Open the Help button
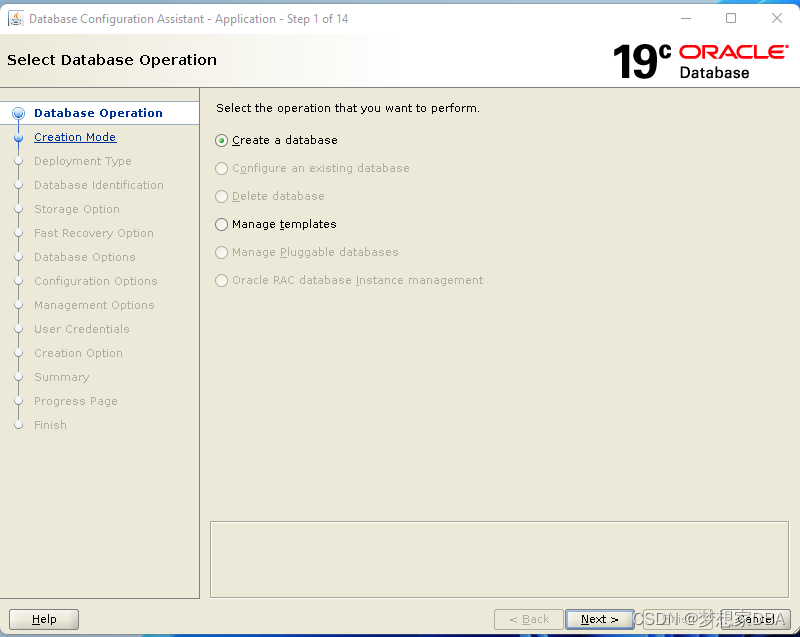 point(44,619)
